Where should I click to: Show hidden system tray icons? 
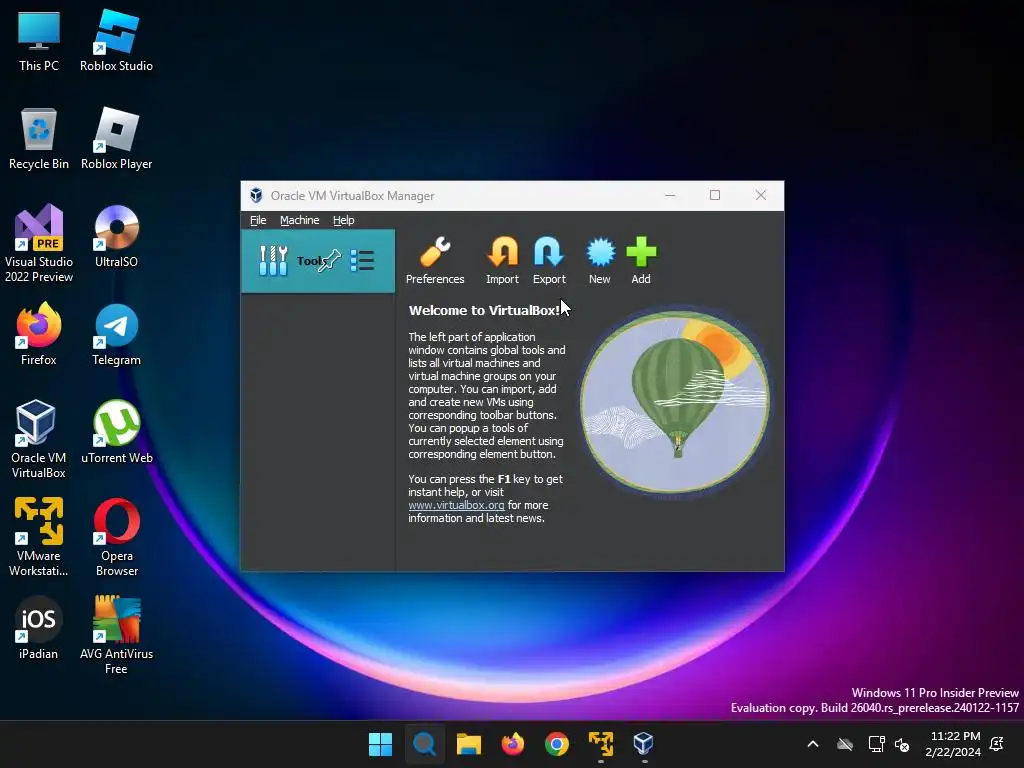click(x=813, y=744)
